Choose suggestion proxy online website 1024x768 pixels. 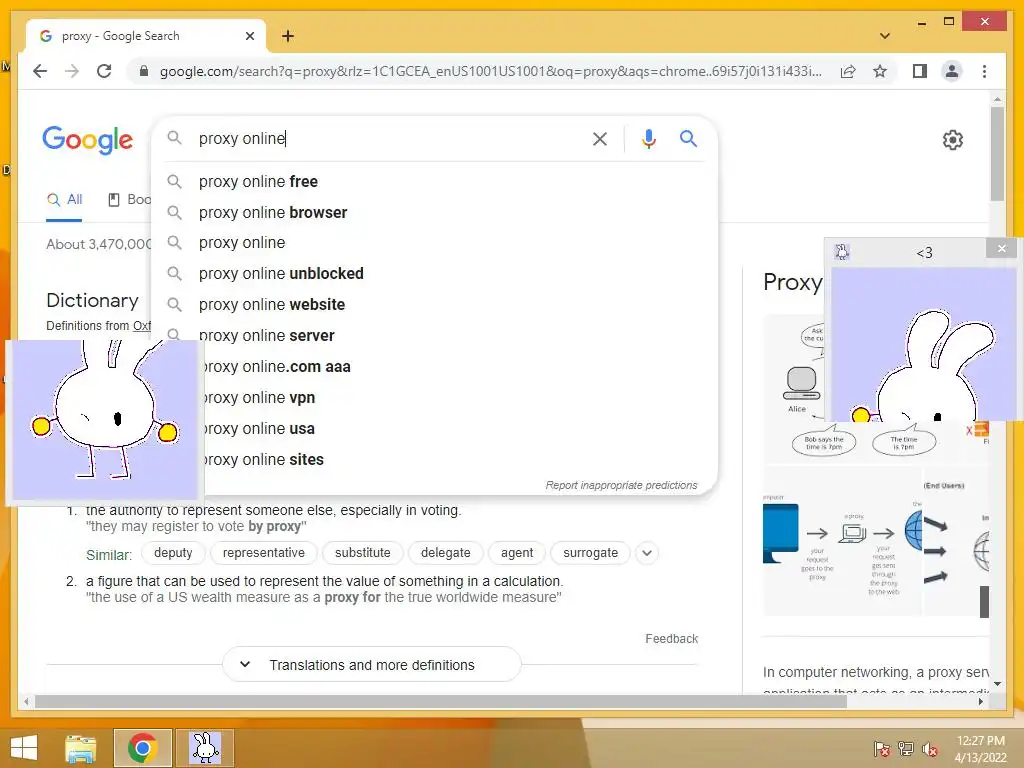pos(434,304)
